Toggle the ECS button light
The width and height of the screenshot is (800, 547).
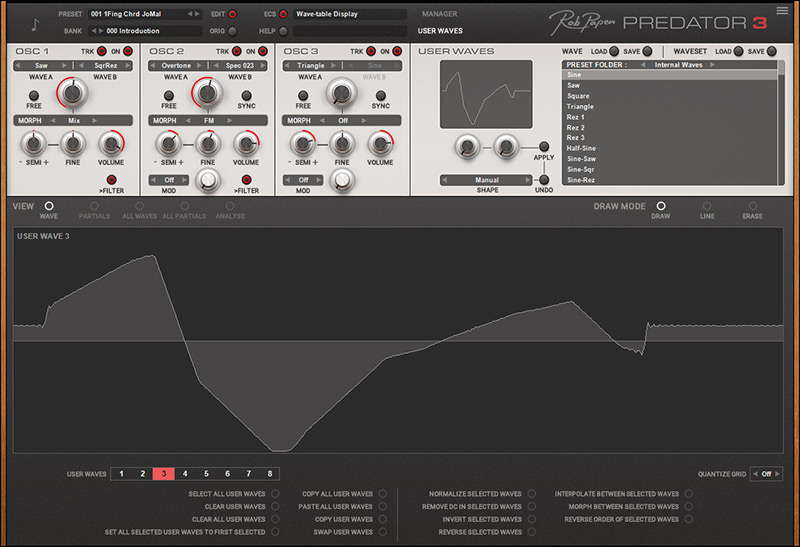283,14
